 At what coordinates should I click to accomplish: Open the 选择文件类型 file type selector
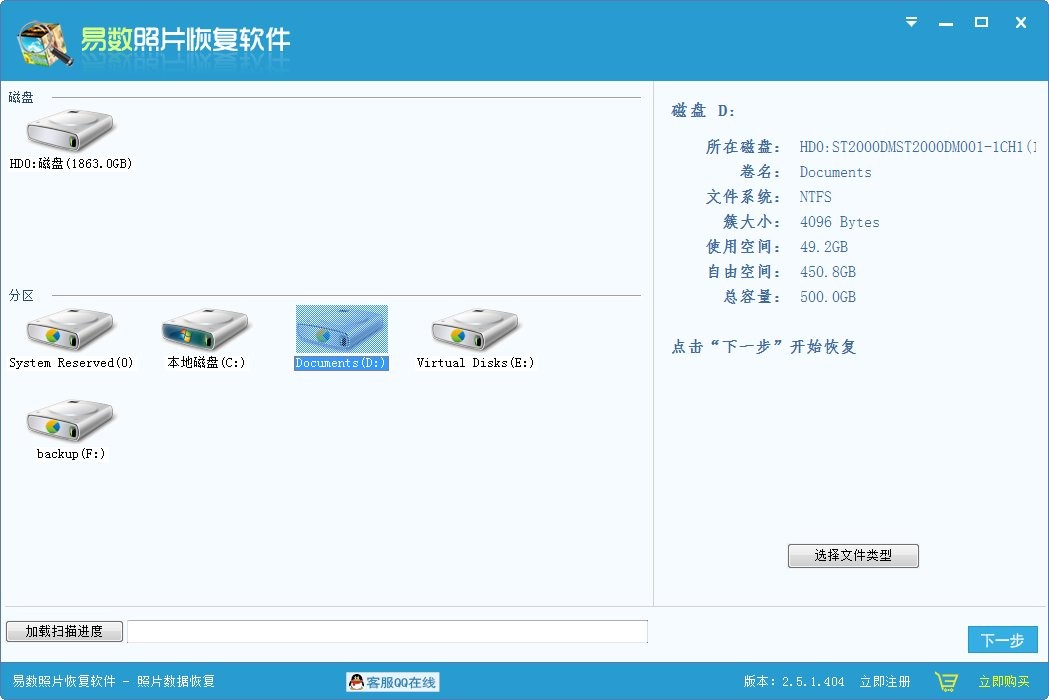(853, 556)
